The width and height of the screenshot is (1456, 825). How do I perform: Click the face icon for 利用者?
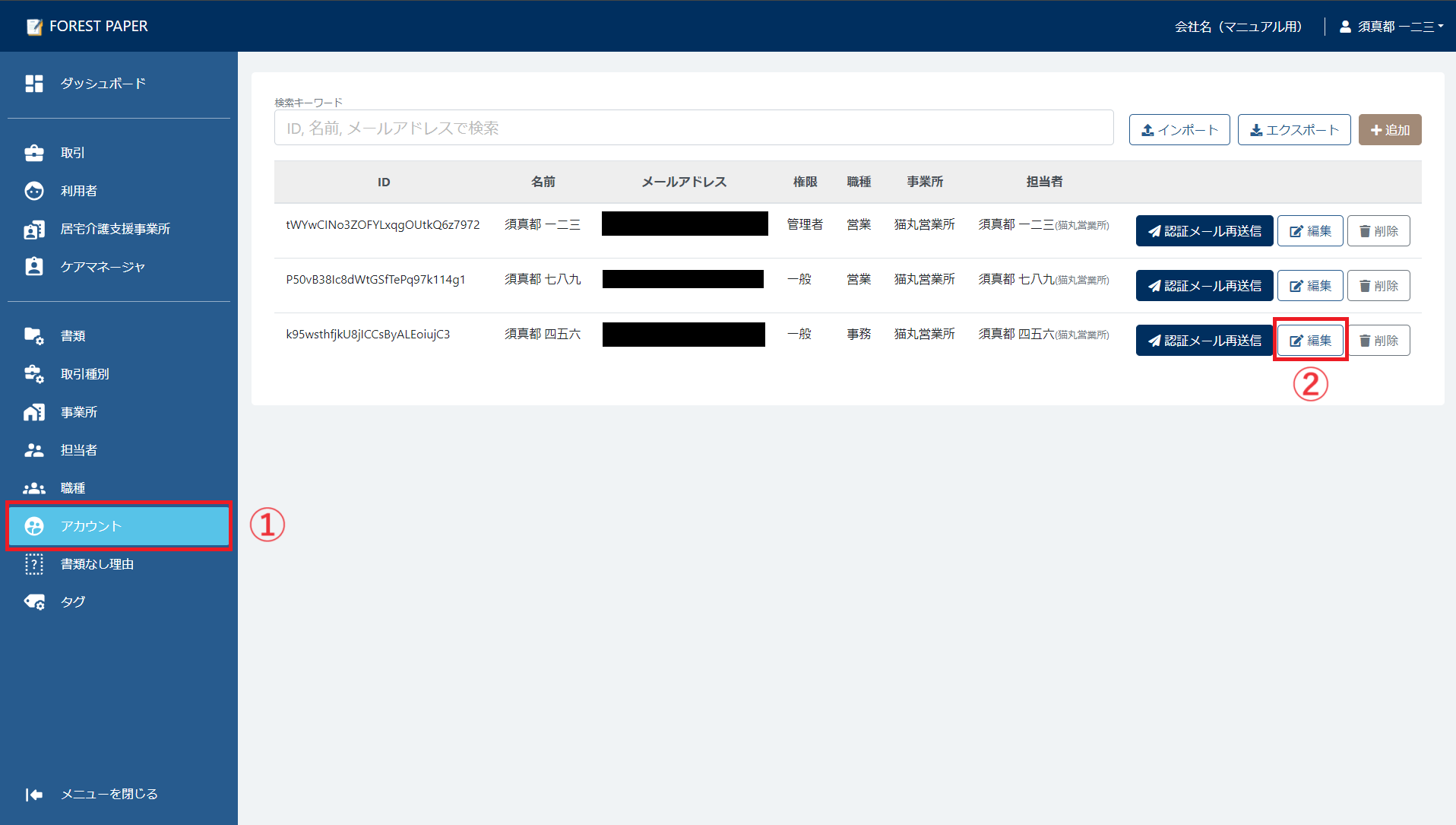34,191
